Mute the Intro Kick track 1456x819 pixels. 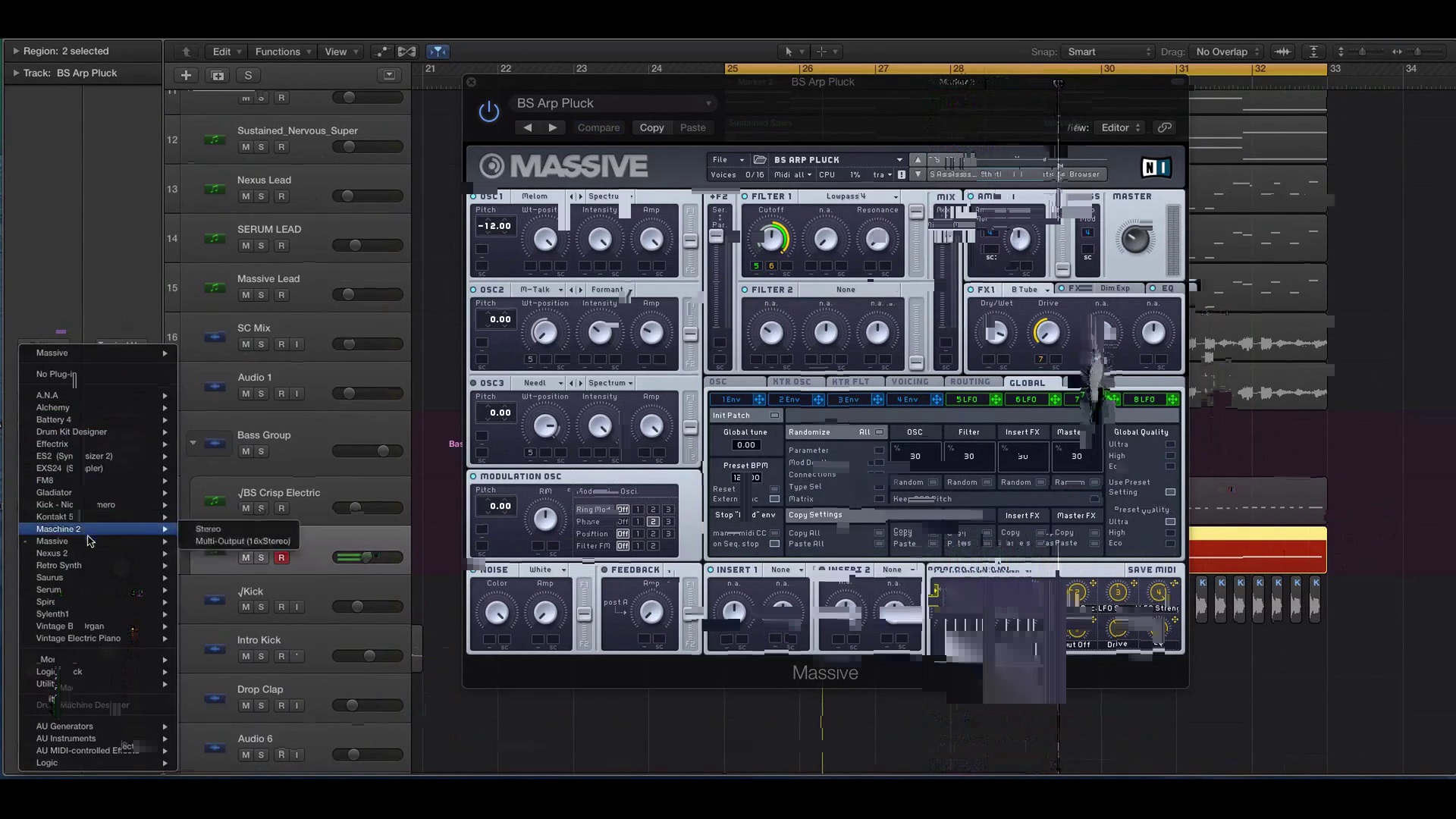click(x=246, y=656)
